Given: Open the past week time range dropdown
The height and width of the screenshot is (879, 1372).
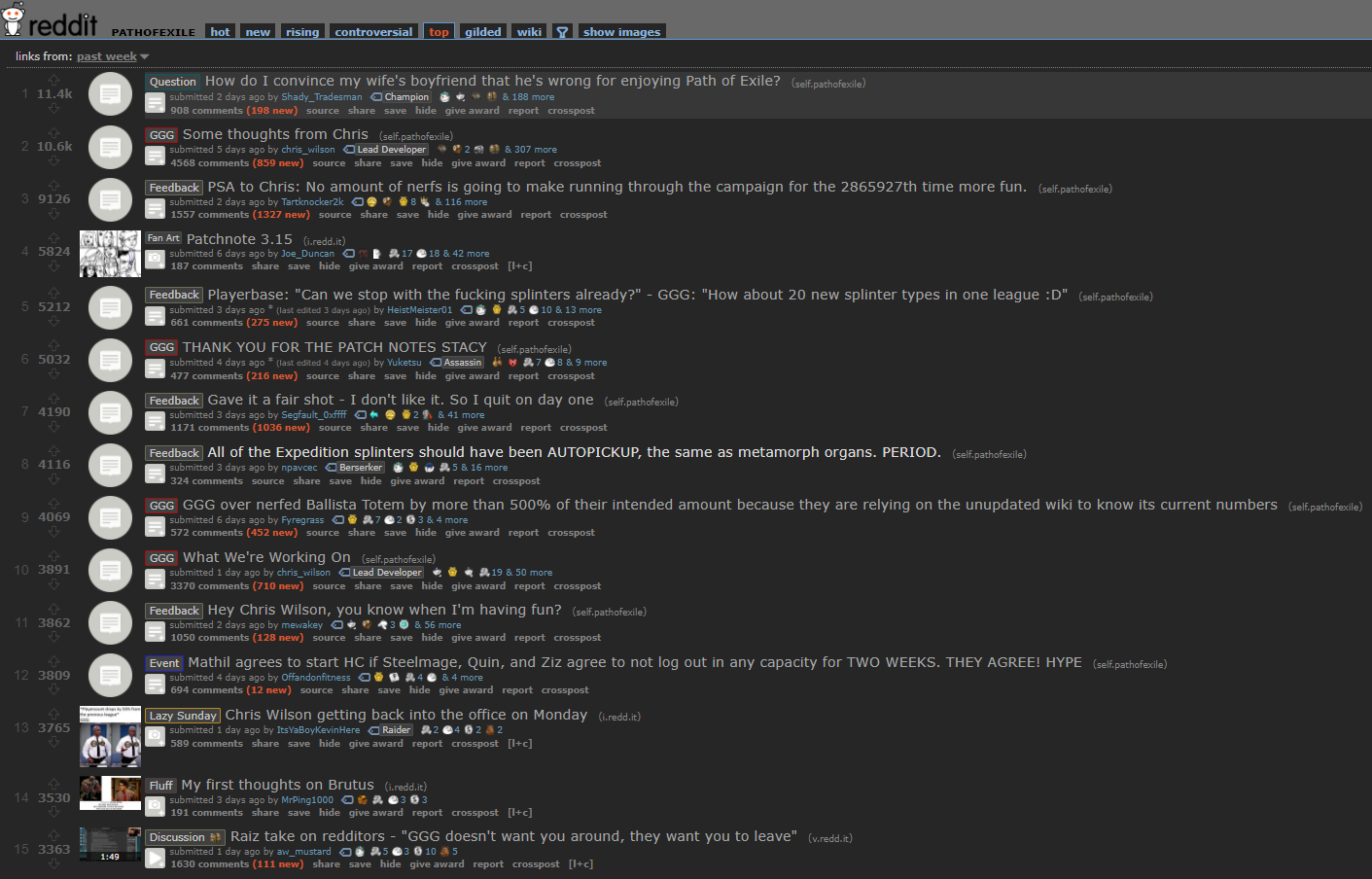Looking at the screenshot, I should 113,56.
